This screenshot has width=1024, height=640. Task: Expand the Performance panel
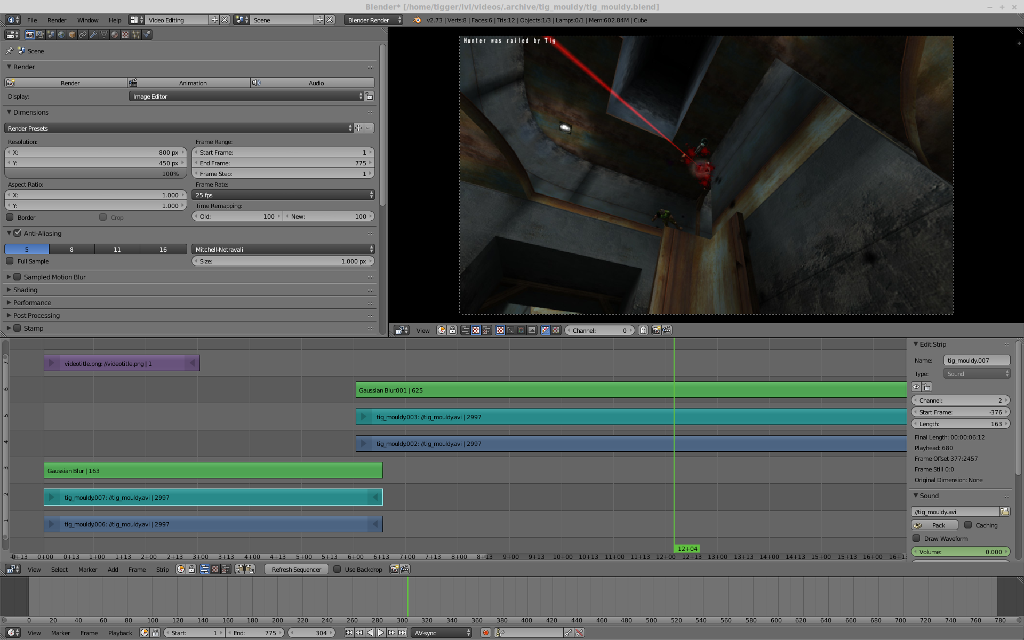[32, 302]
